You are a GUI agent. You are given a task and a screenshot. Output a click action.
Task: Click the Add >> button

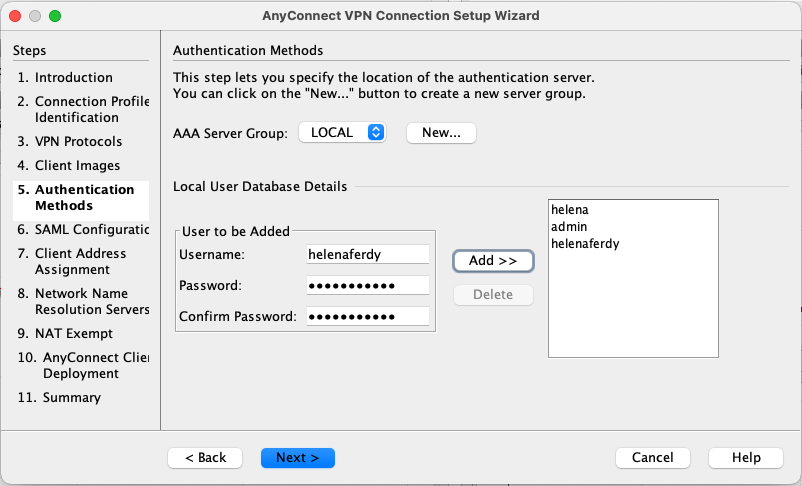493,260
